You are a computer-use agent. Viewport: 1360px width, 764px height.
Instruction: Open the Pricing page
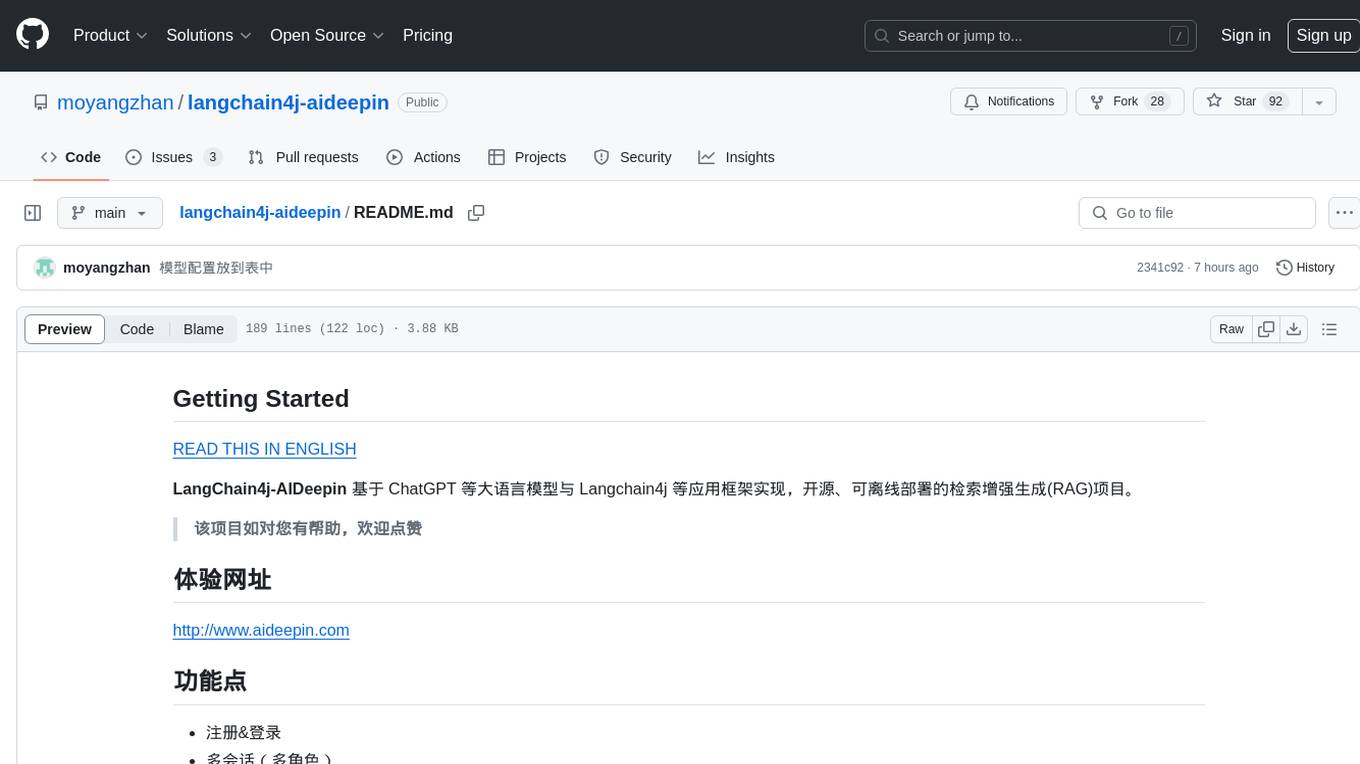point(427,35)
